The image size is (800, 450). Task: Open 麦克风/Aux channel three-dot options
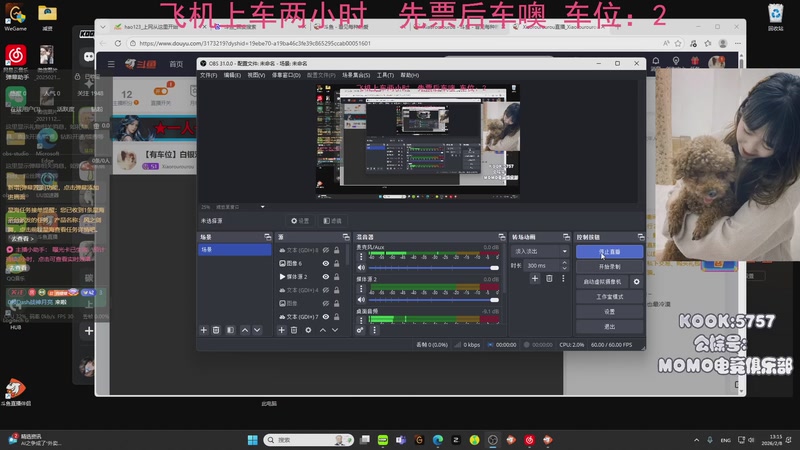pos(361,257)
